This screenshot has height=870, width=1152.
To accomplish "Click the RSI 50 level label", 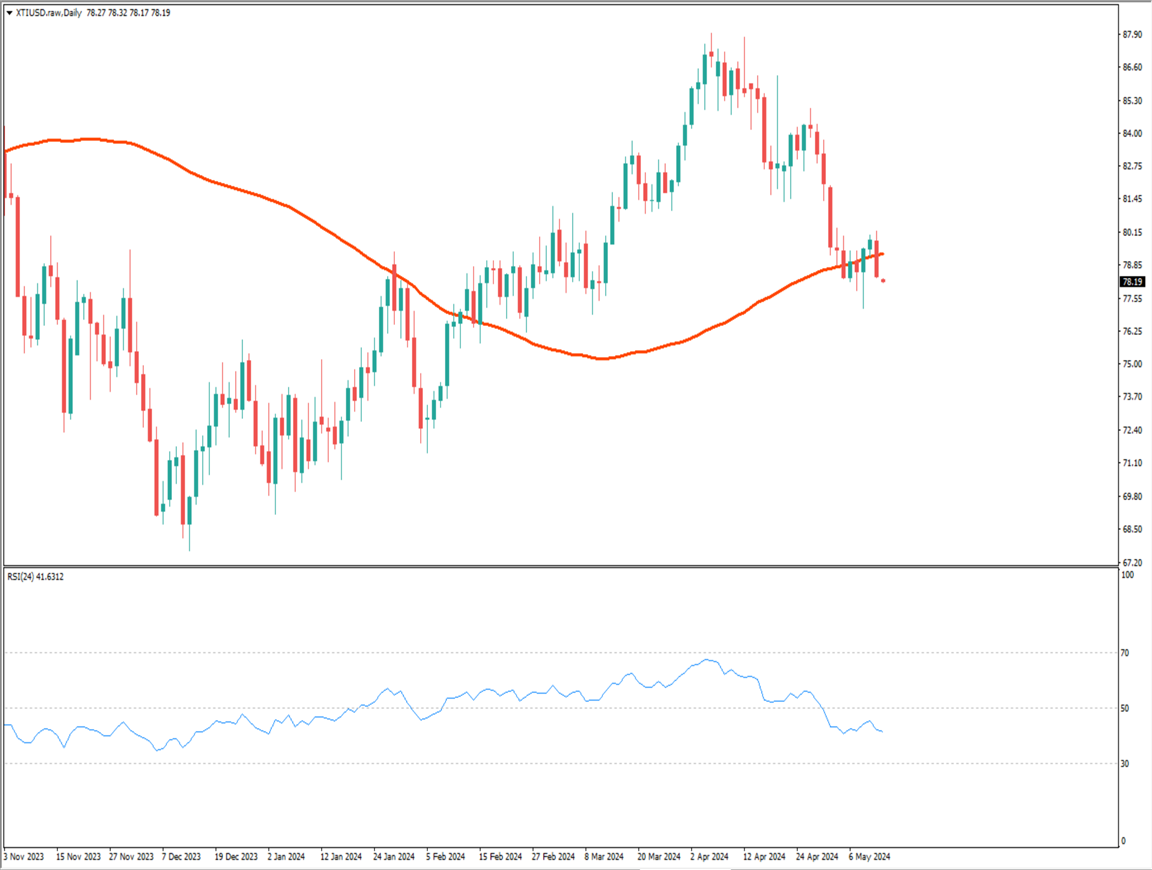I will [x=1125, y=709].
